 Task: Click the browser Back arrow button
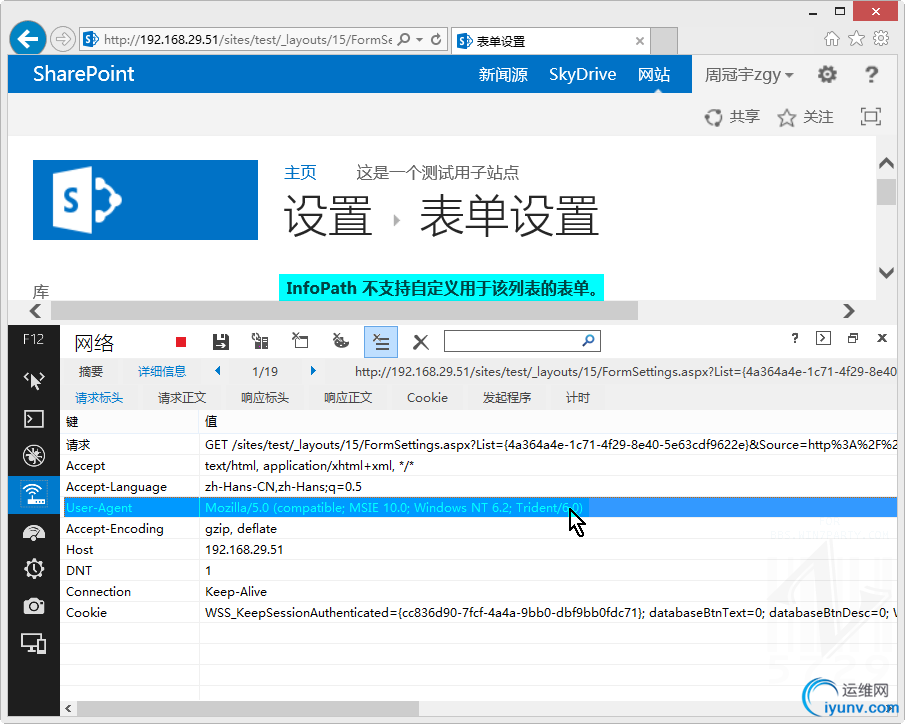coord(28,39)
